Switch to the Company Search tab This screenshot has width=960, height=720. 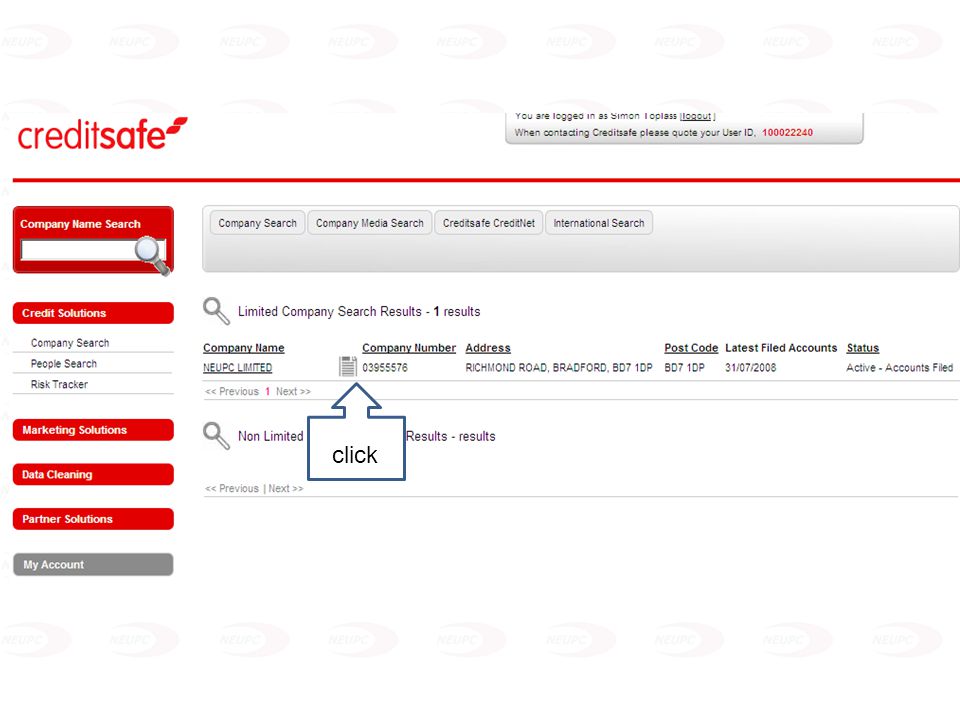(257, 223)
